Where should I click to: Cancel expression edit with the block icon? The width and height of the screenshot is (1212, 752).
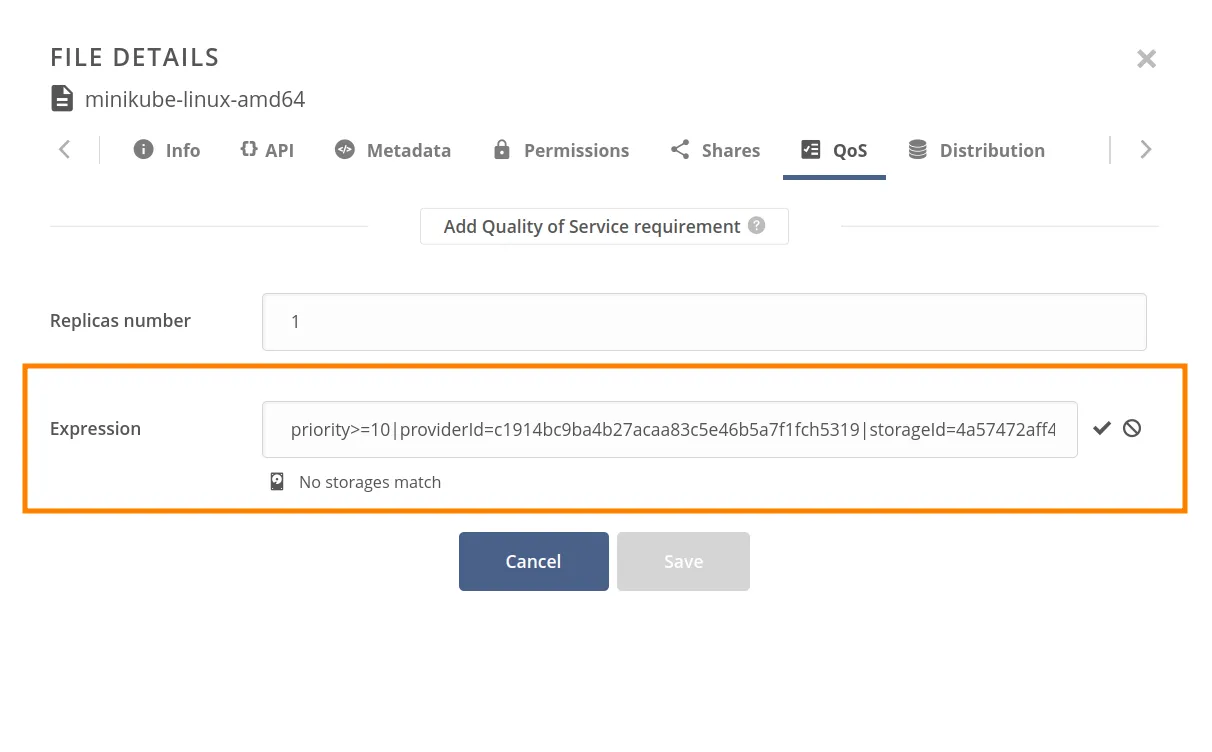tap(1131, 428)
